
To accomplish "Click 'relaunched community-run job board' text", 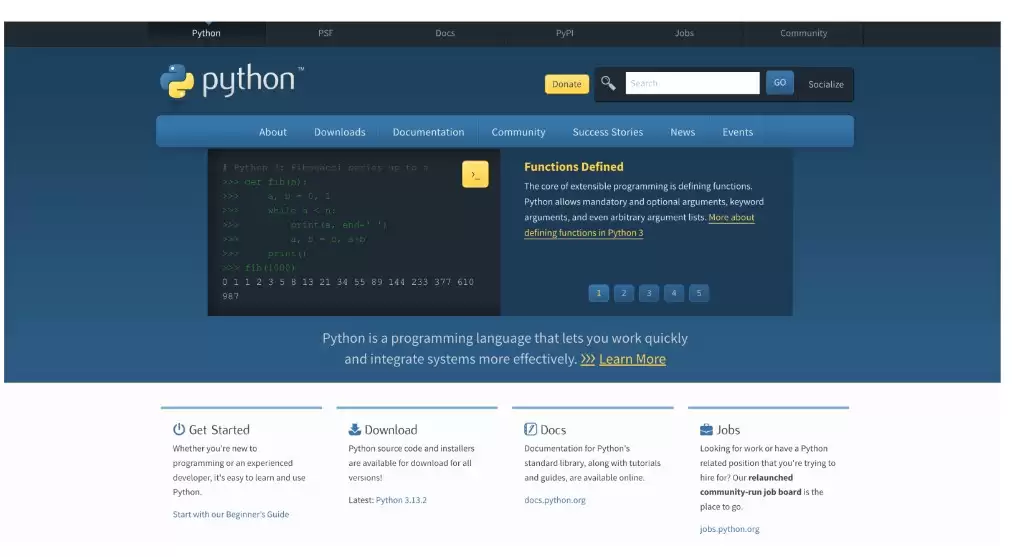I will click(x=751, y=485).
